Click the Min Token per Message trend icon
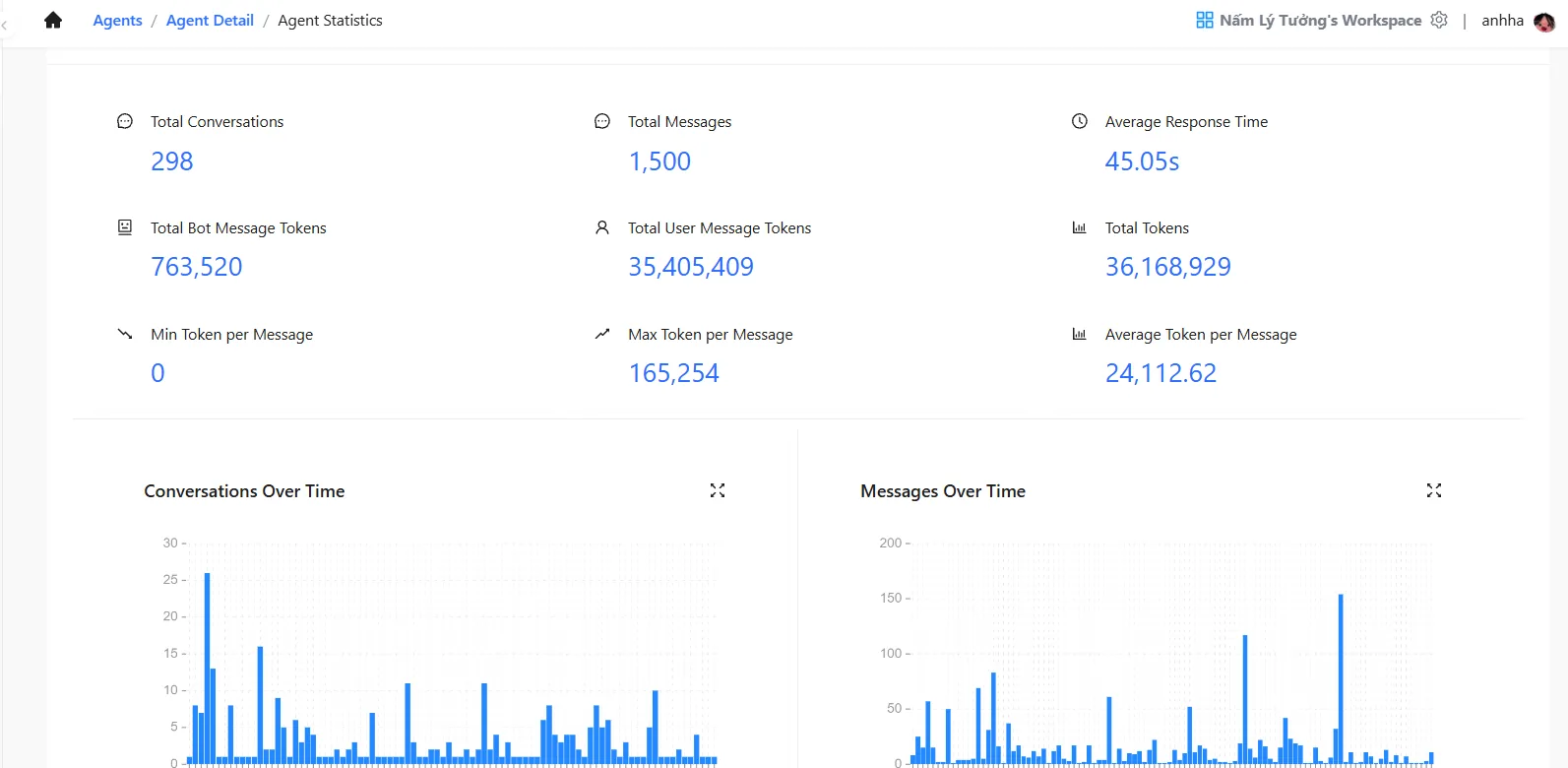The height and width of the screenshot is (768, 1568). [x=125, y=334]
